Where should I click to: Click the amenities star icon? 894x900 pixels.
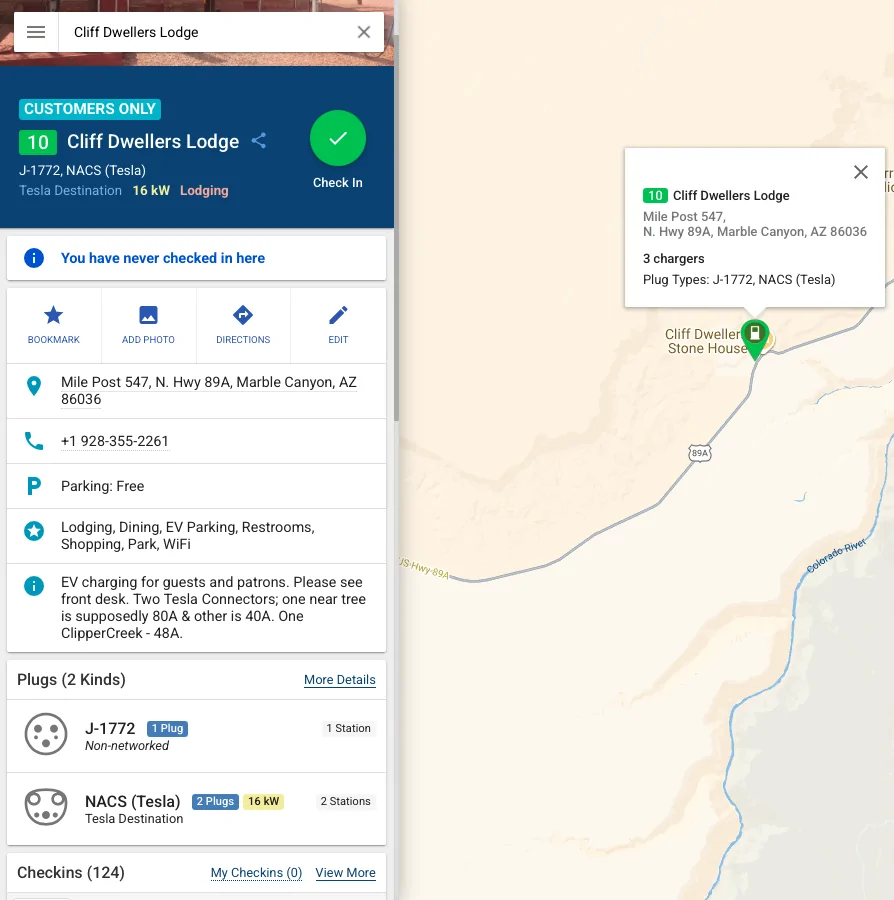34,531
